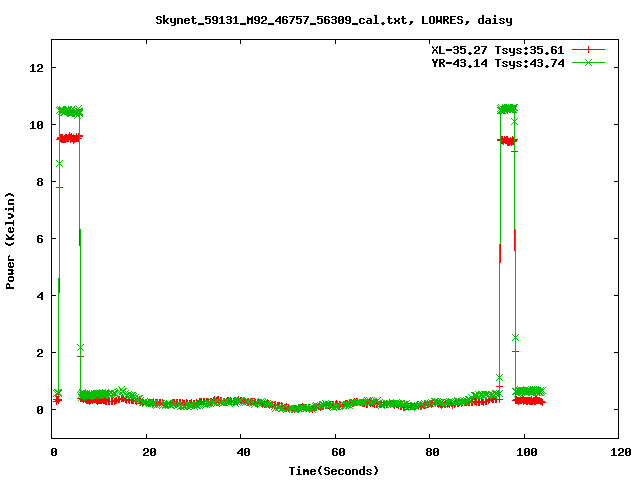Click the x-axis tick label 120
Image resolution: width=640 pixels, height=480 pixels.
click(x=621, y=452)
